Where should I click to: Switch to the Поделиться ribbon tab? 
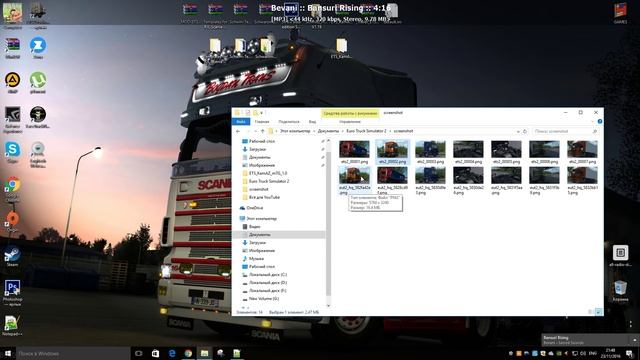289,122
